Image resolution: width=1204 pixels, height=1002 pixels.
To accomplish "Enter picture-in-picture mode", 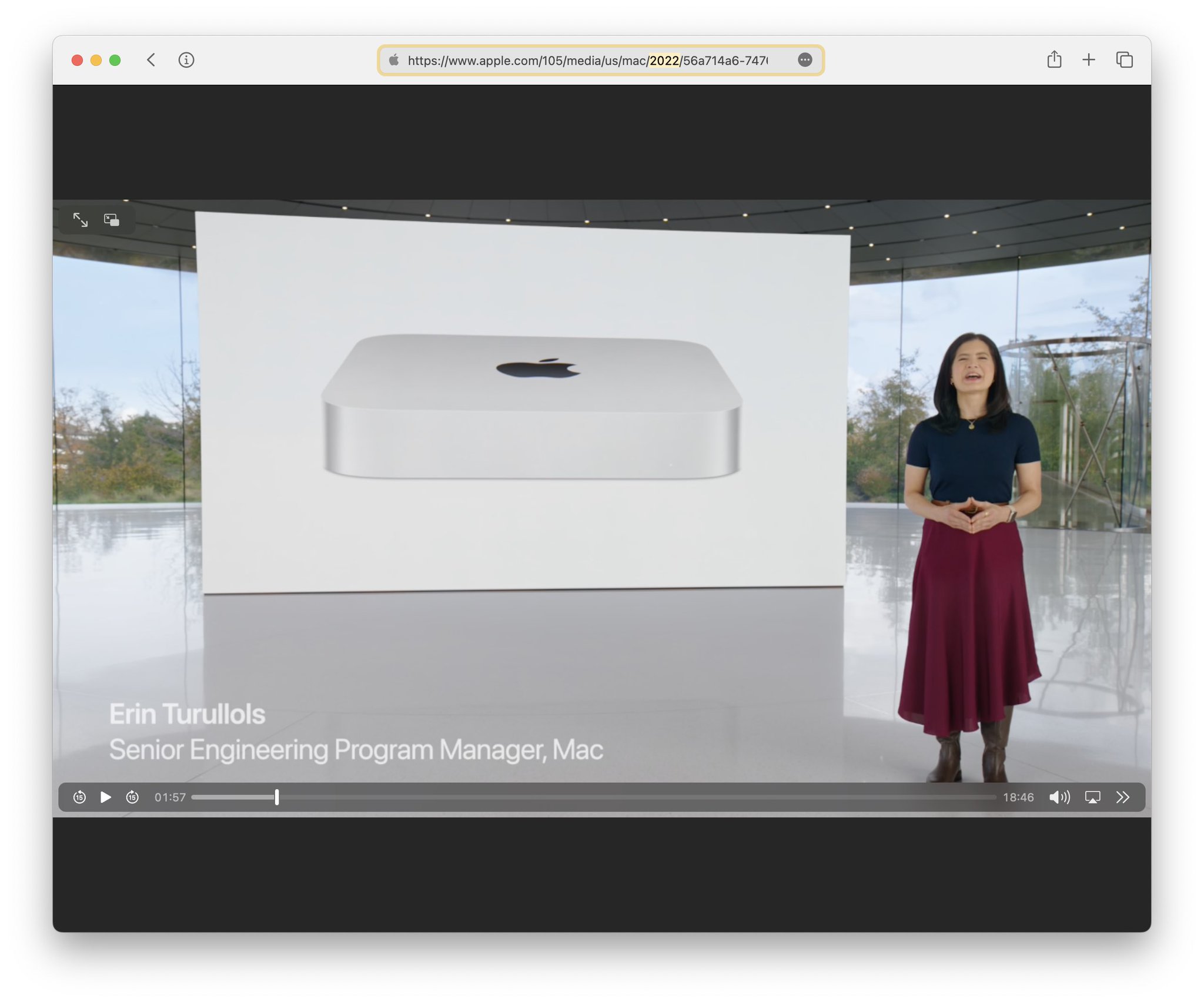I will point(112,220).
